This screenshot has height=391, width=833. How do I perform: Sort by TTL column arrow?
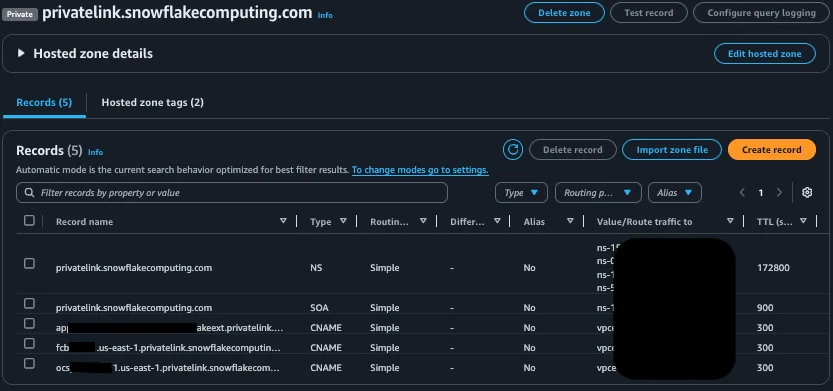803,221
